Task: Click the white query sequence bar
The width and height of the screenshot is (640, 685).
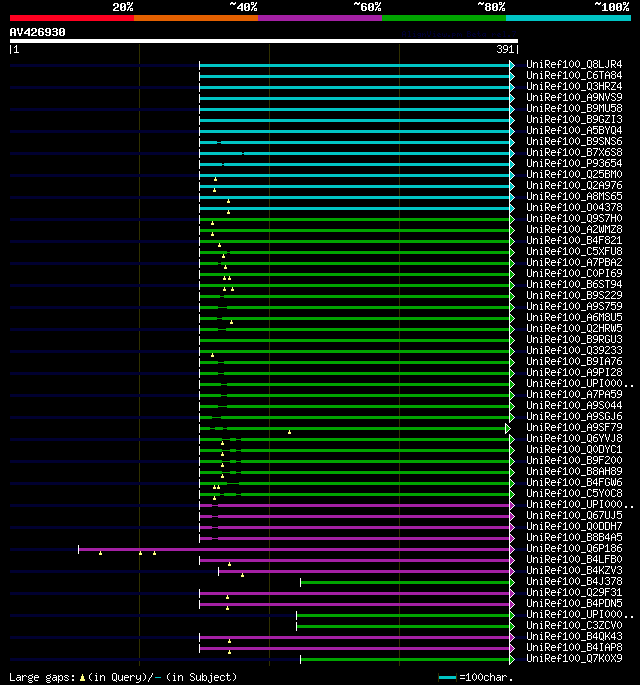Action: (x=264, y=41)
